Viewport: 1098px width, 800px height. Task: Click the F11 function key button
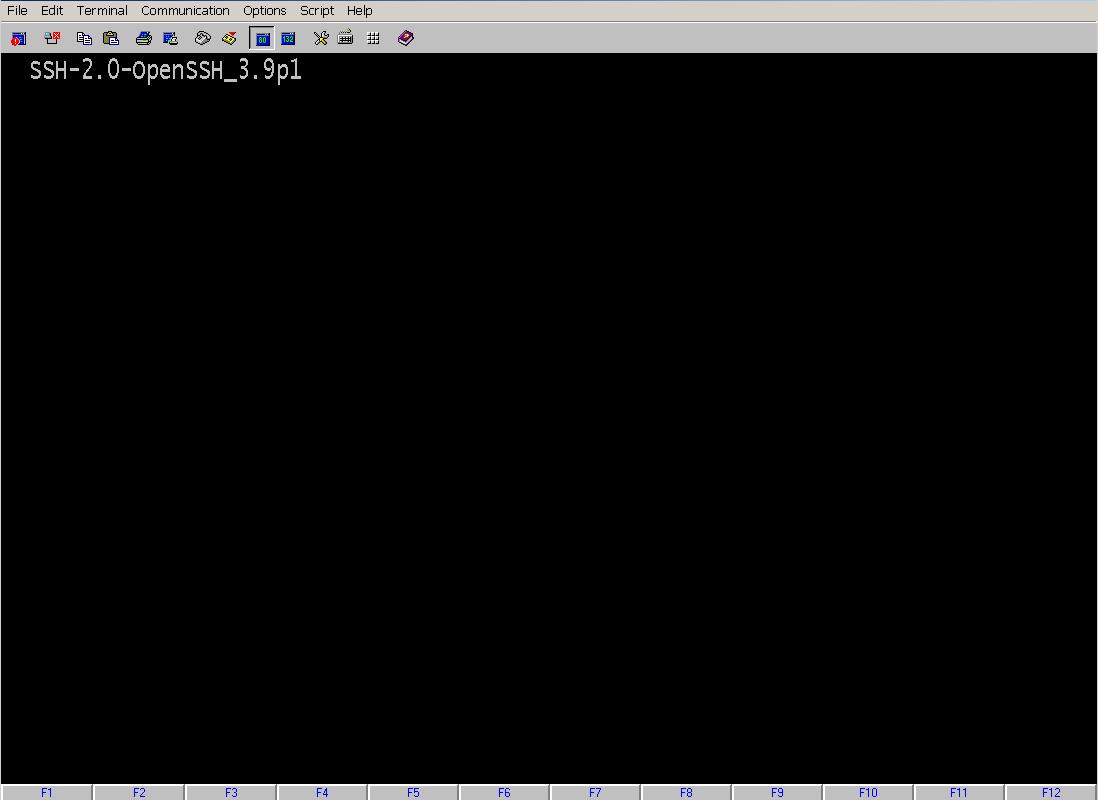pos(959,792)
